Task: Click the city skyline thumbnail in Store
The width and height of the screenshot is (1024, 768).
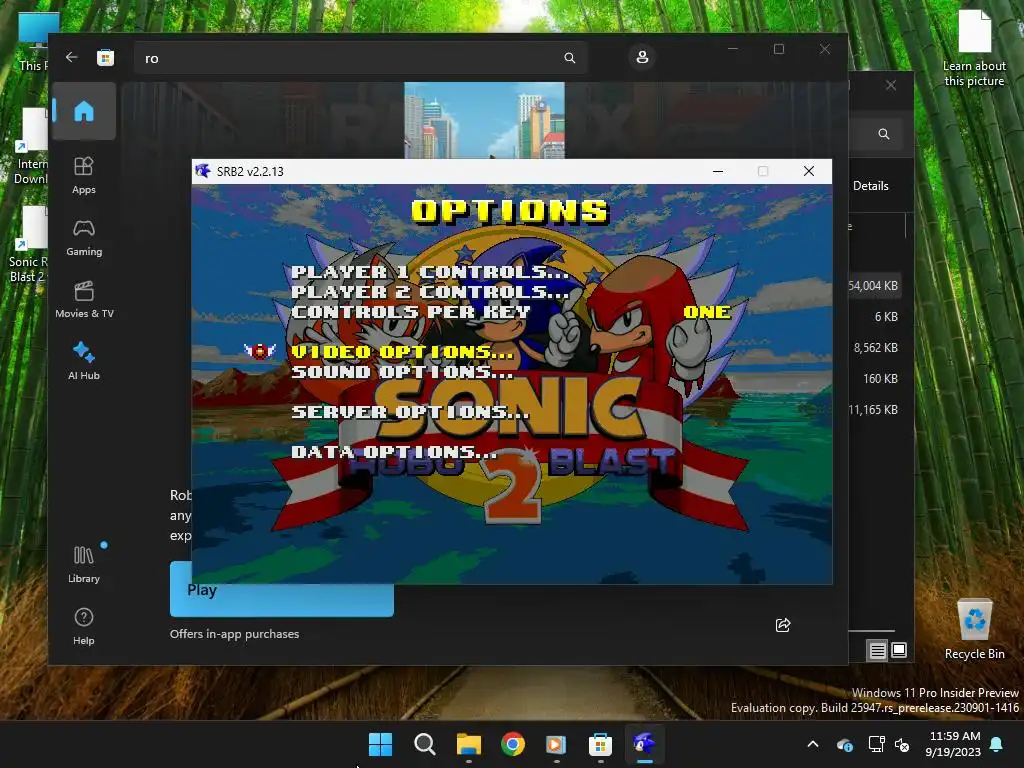Action: tap(485, 120)
